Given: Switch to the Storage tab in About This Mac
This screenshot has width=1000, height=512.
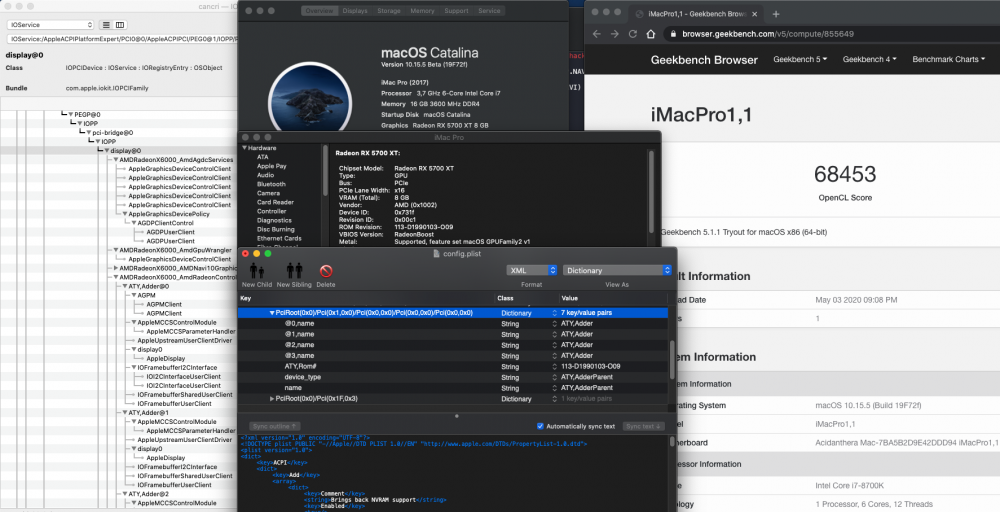Looking at the screenshot, I should pos(388,11).
